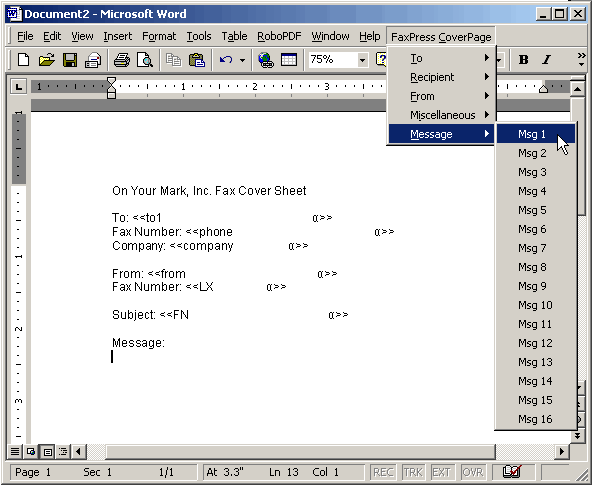Toggle TRK track changes indicator

coord(413,472)
